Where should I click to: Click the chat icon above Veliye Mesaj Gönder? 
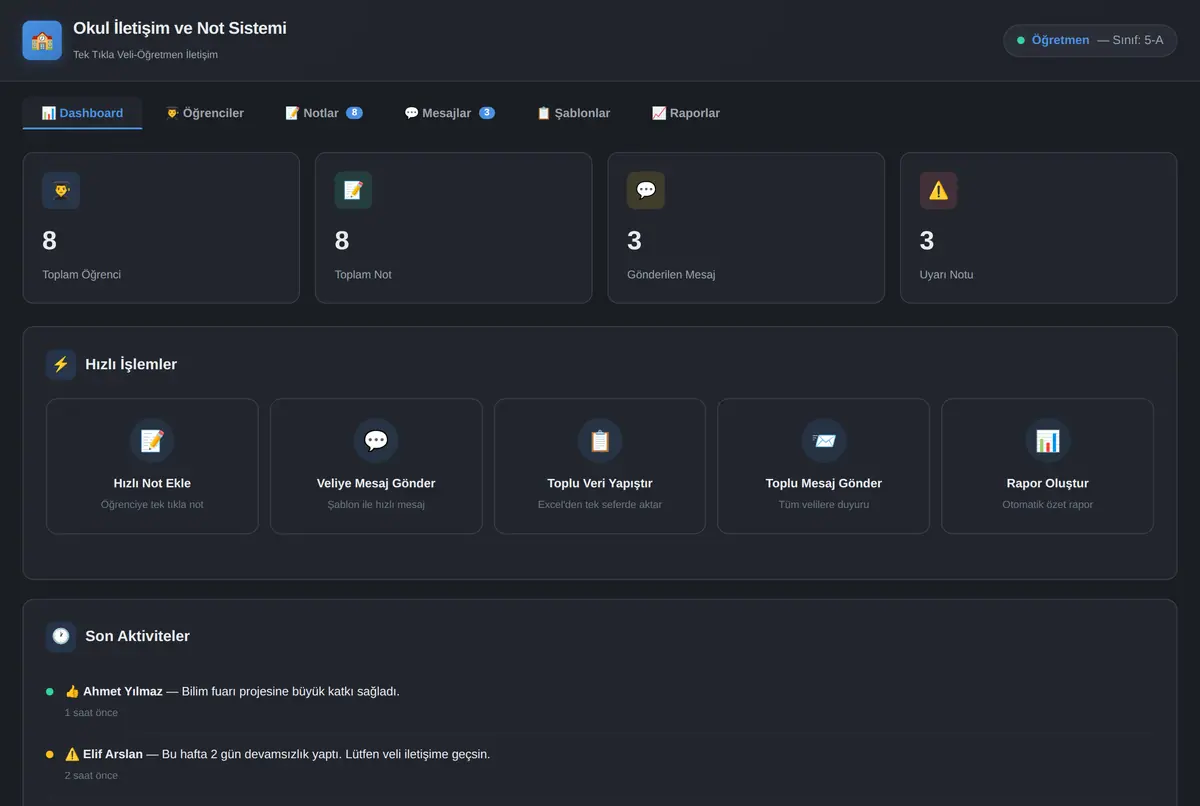pyautogui.click(x=376, y=441)
